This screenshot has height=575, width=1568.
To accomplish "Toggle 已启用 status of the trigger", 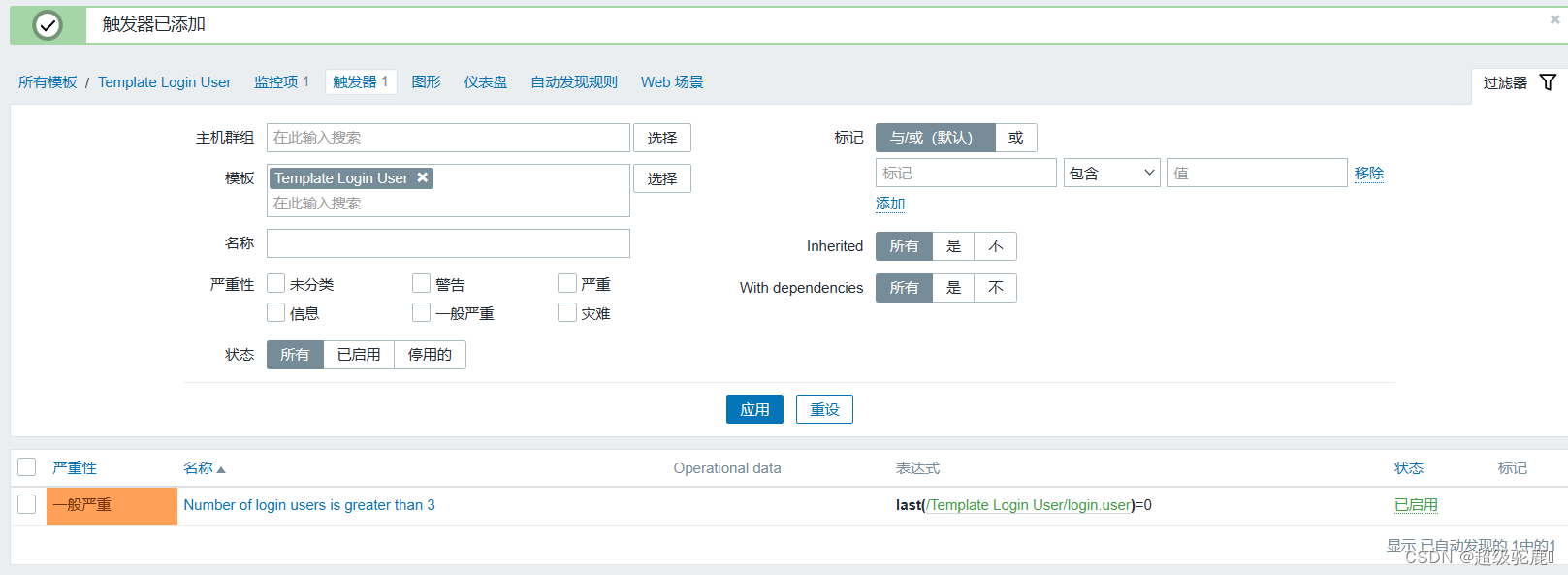I will coord(1416,504).
